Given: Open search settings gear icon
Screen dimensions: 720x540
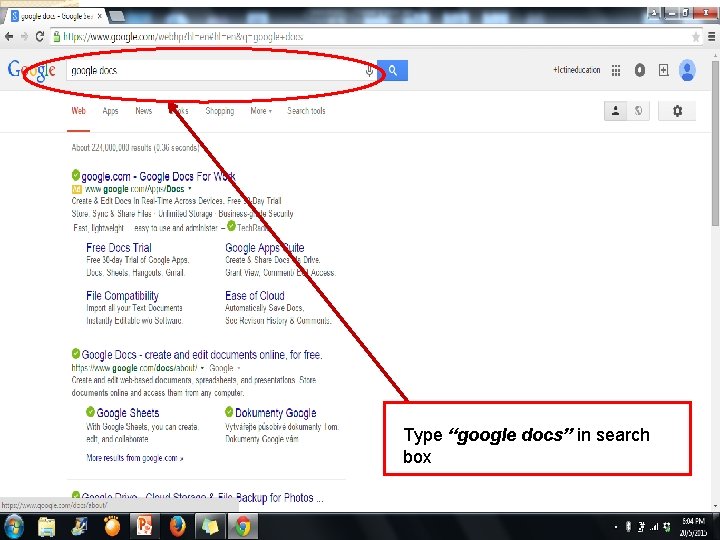Looking at the screenshot, I should tap(677, 111).
